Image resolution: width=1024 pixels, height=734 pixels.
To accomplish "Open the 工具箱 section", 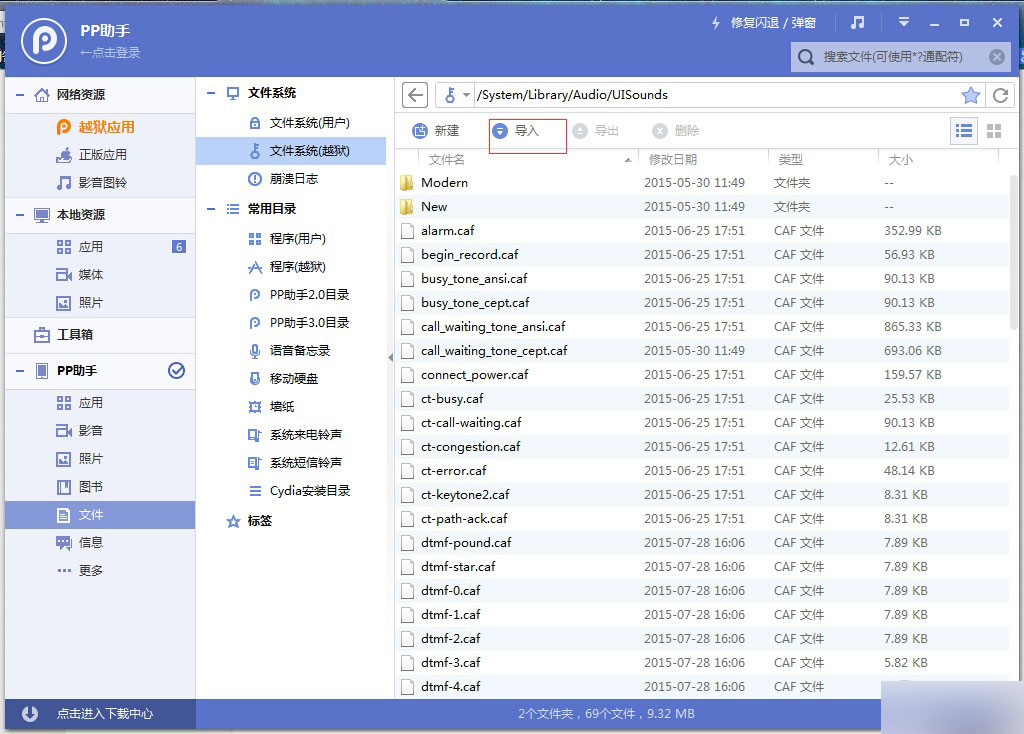I will (73, 335).
